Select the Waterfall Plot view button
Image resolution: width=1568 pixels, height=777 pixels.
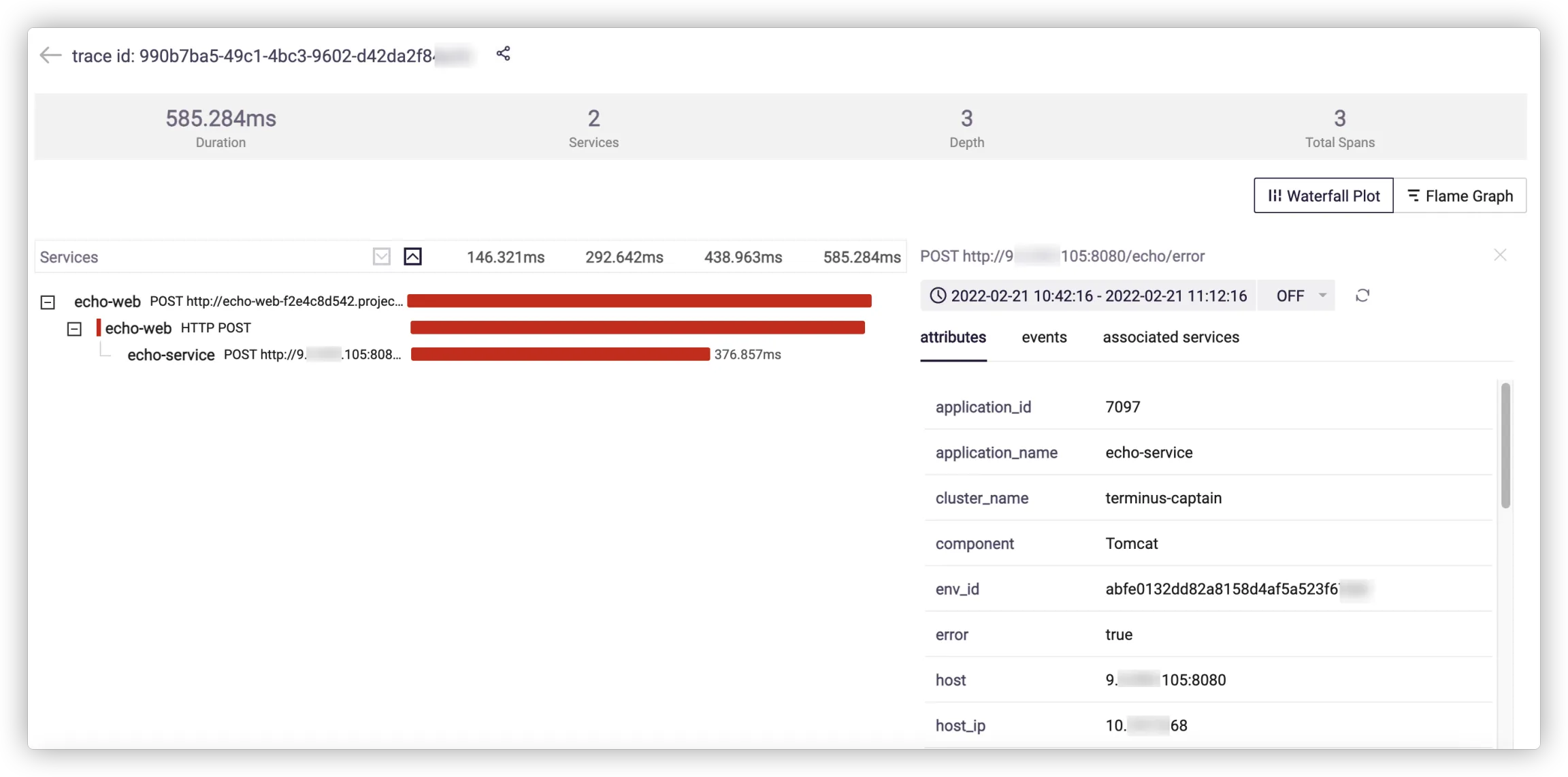pyautogui.click(x=1323, y=196)
